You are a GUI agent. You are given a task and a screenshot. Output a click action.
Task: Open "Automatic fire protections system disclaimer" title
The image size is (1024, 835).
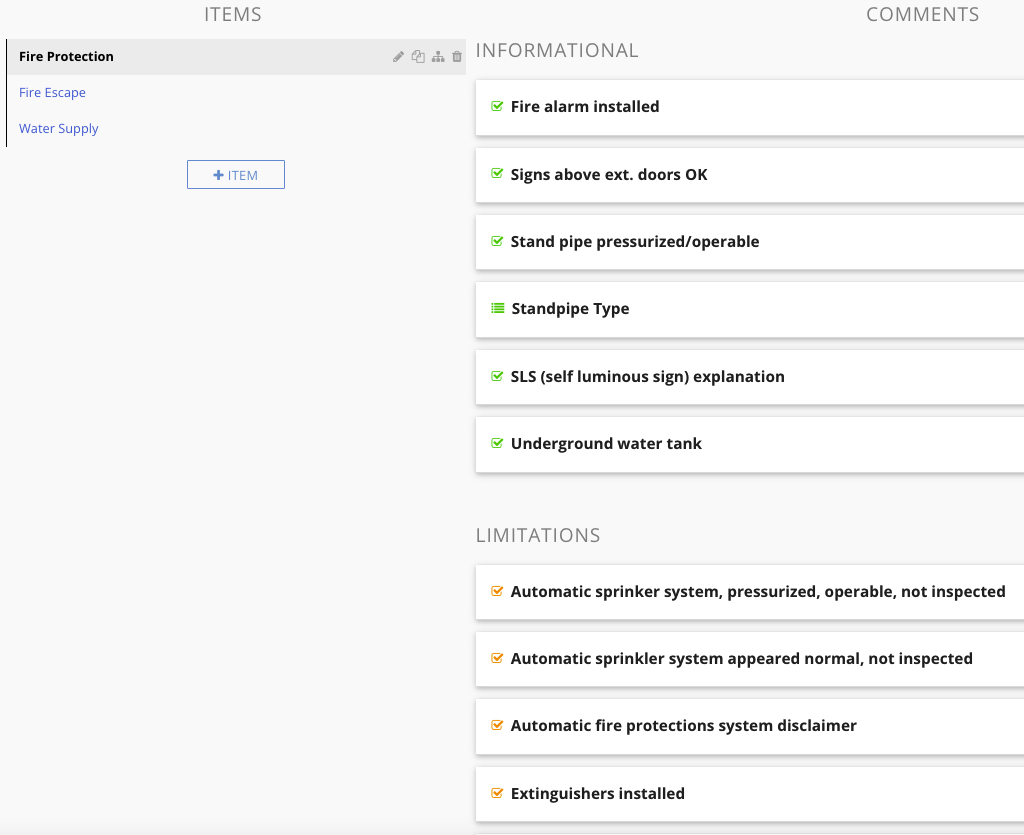684,726
